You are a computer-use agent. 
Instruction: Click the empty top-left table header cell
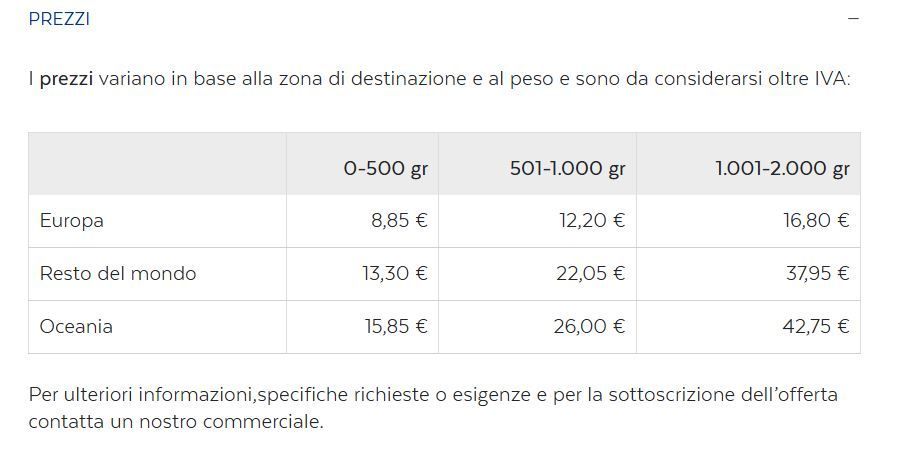tap(157, 164)
